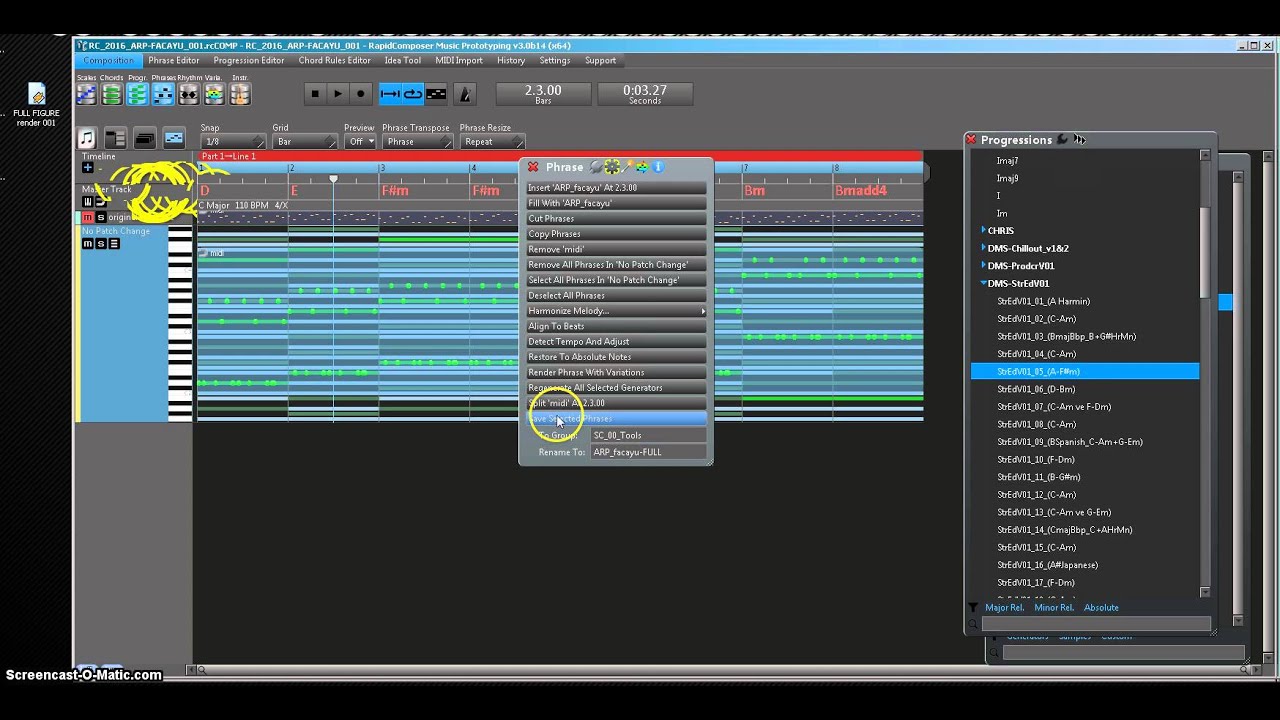The image size is (1280, 720).
Task: Open the Idea Tool tab
Action: tap(403, 60)
